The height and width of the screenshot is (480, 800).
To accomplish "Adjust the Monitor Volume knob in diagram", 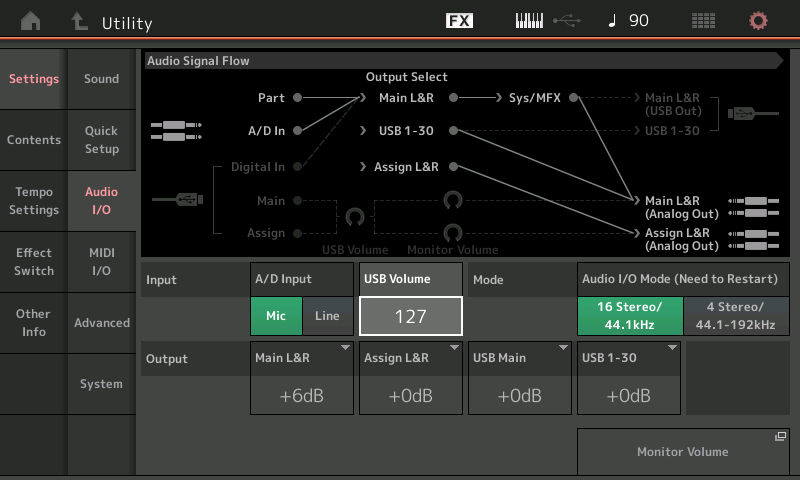I will (x=453, y=232).
